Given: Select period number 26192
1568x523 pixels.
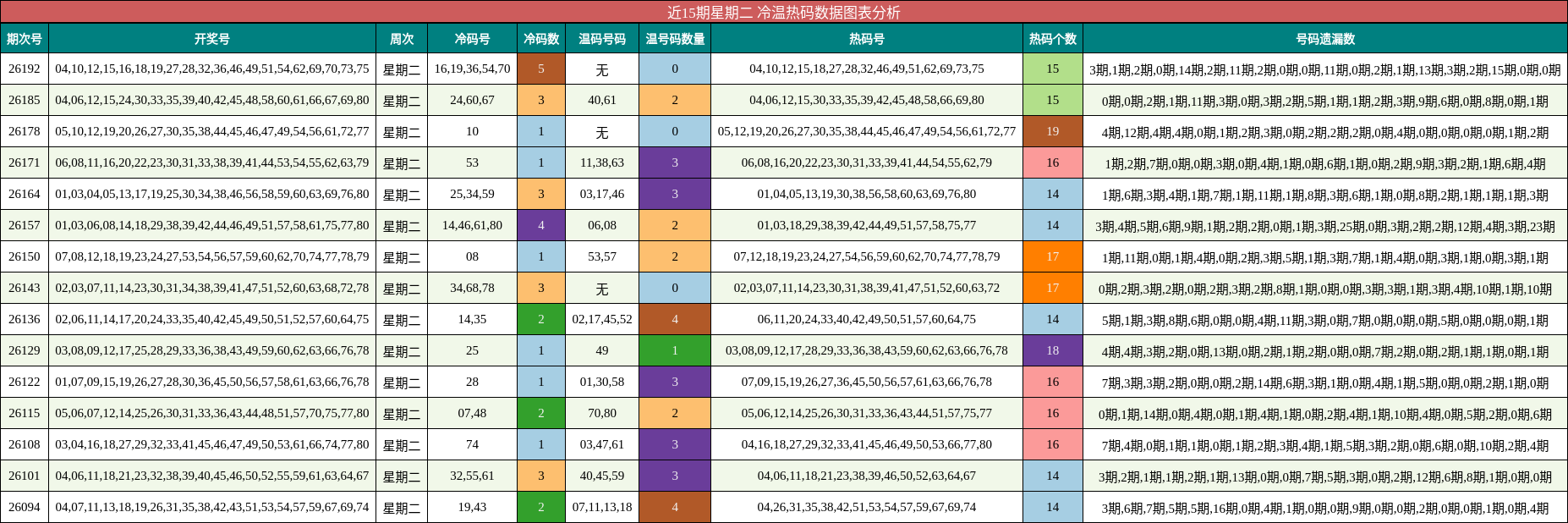Looking at the screenshot, I should click(x=25, y=69).
